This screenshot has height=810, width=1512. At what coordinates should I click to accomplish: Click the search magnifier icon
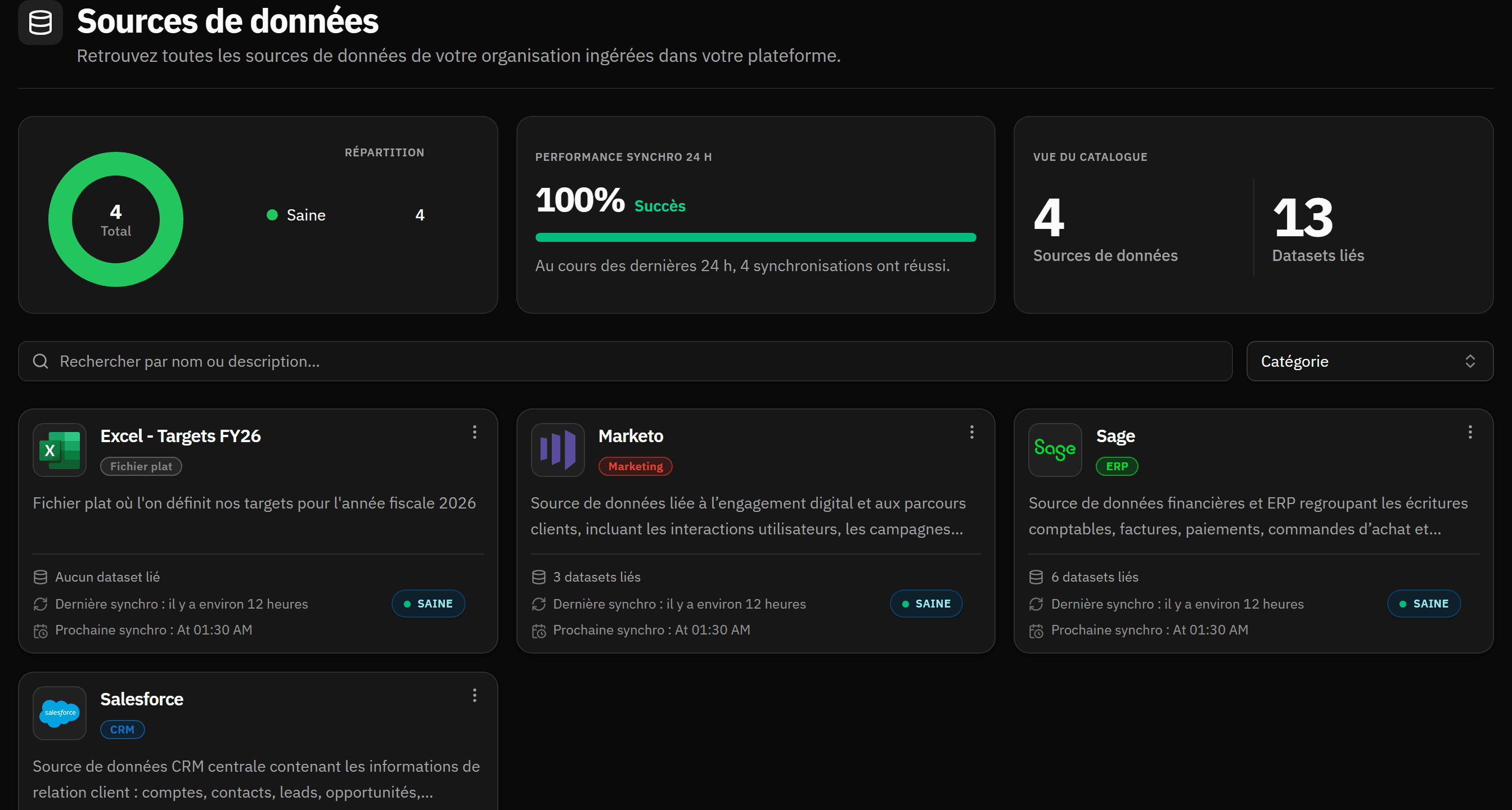(40, 361)
